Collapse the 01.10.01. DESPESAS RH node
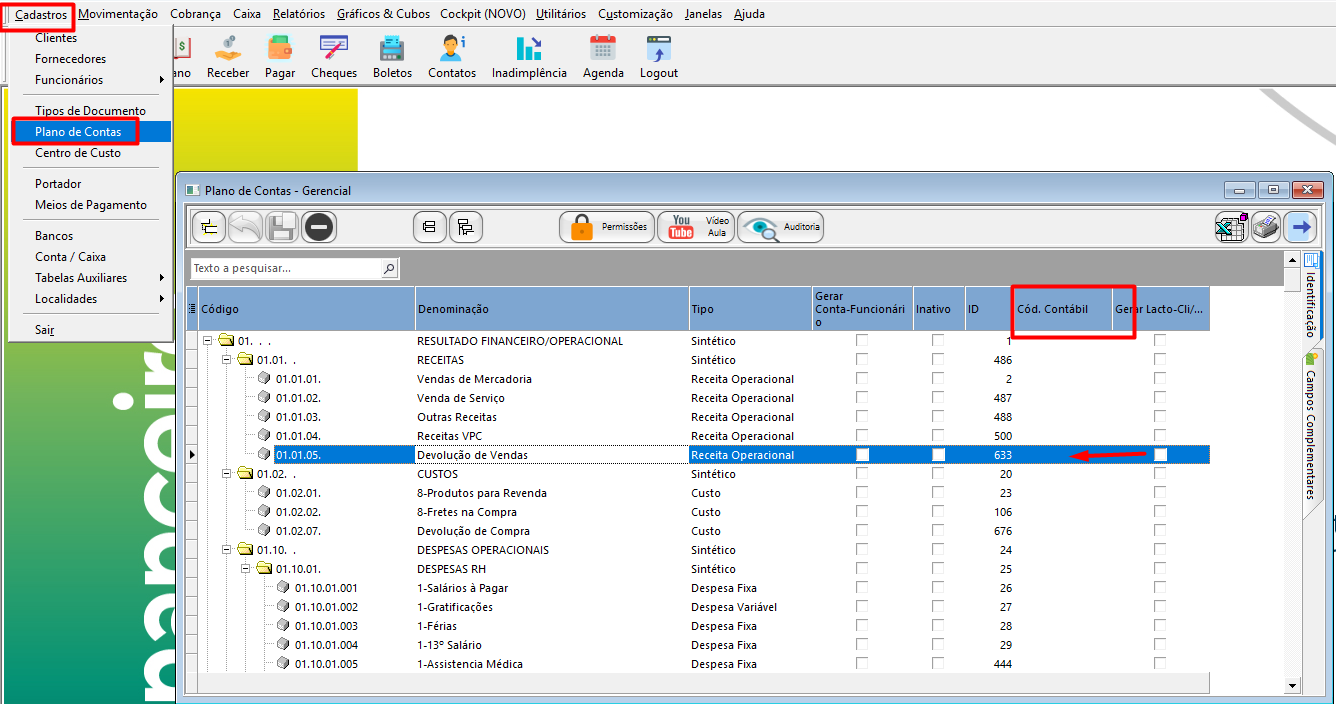The height and width of the screenshot is (704, 1336). [245, 569]
